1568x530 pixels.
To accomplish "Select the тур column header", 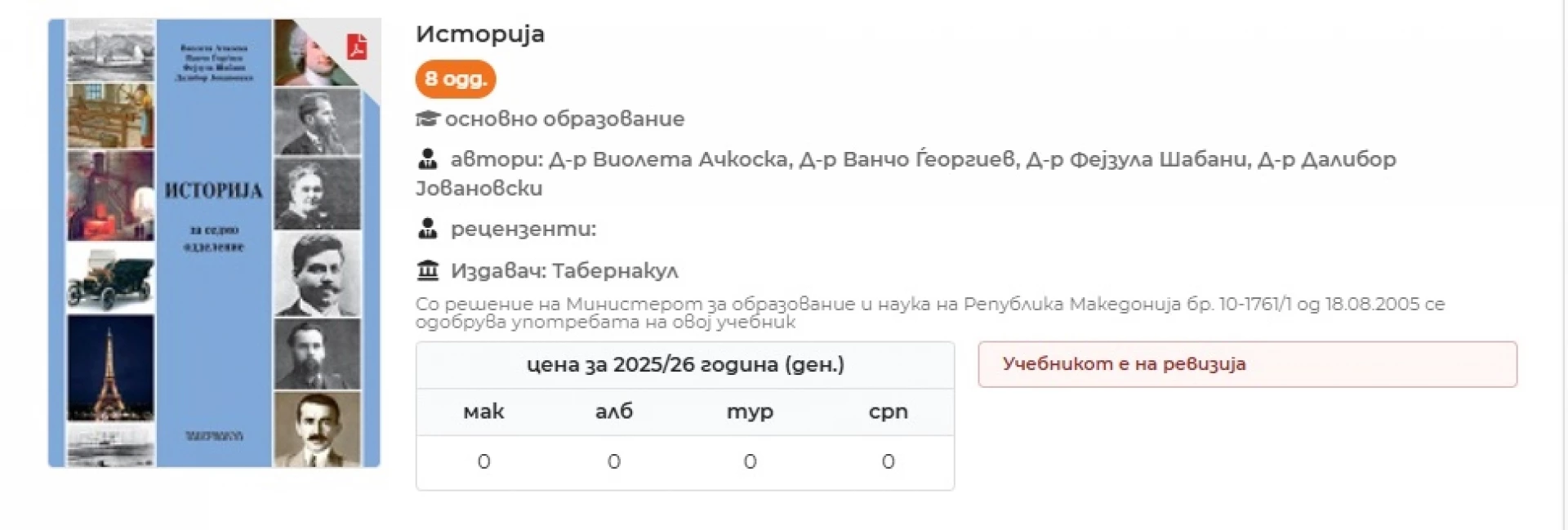I will (750, 412).
